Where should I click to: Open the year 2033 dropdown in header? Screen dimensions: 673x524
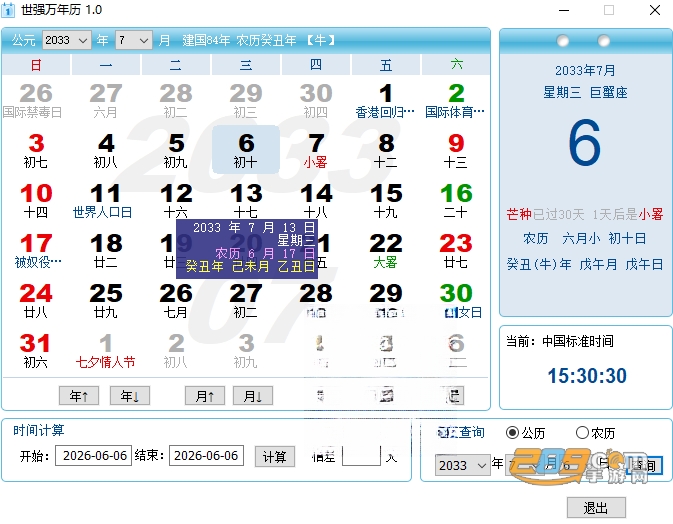[x=67, y=40]
